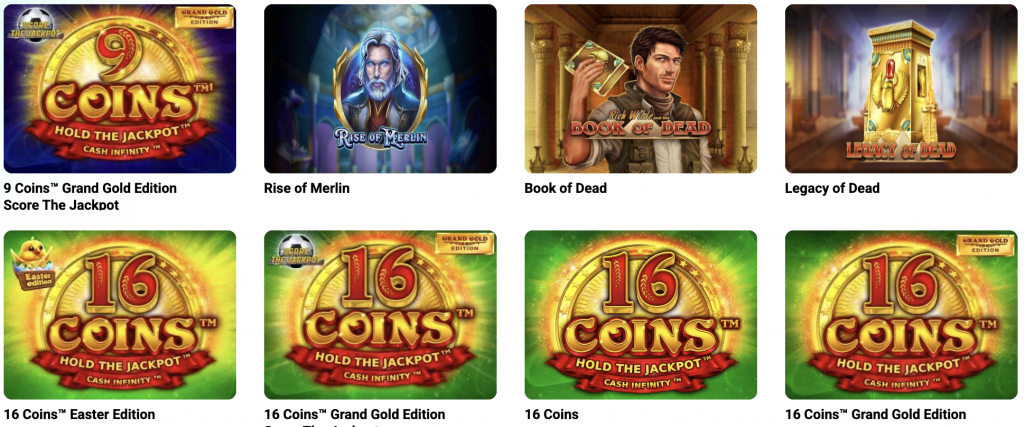Open the Legacy of Dead game thumbnail
Screen dimensions: 1024x427
click(901, 89)
